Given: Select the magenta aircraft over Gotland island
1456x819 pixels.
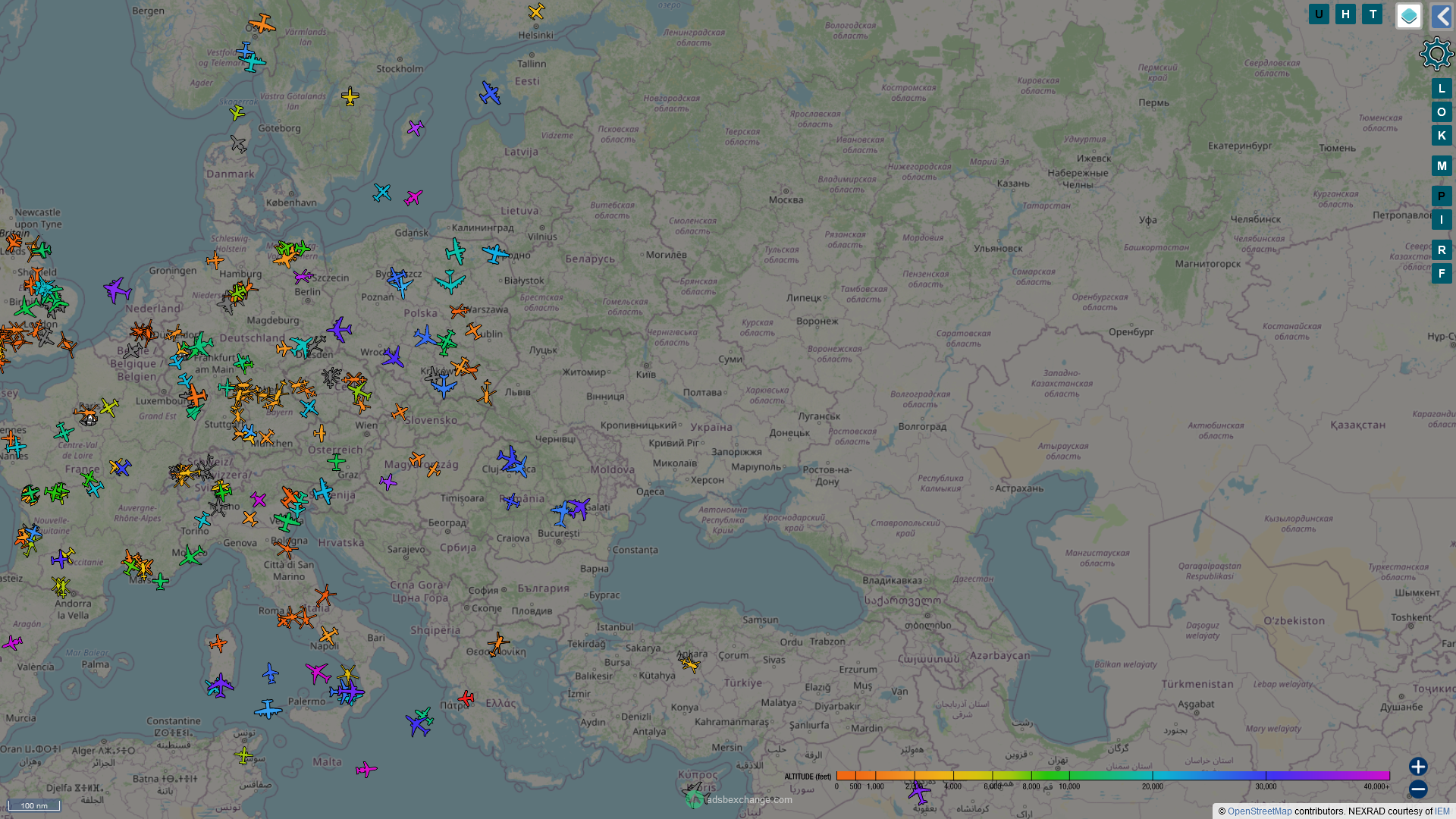Looking at the screenshot, I should [416, 127].
